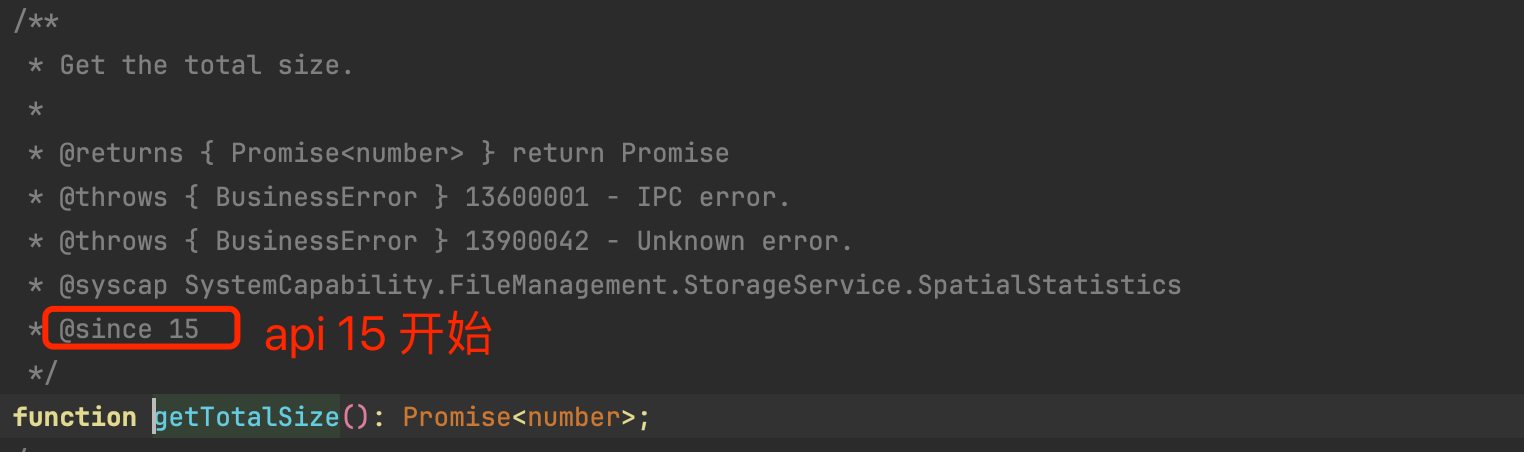Click the comment opening /** marker
Viewport: 1524px width, 452px height.
click(x=36, y=21)
